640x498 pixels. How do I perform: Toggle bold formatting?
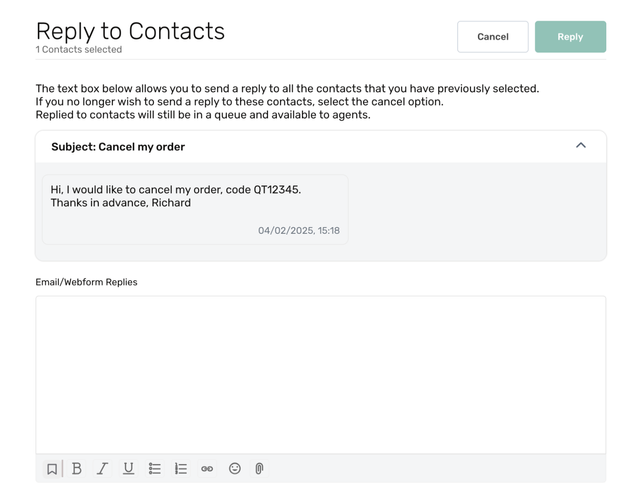tap(77, 469)
